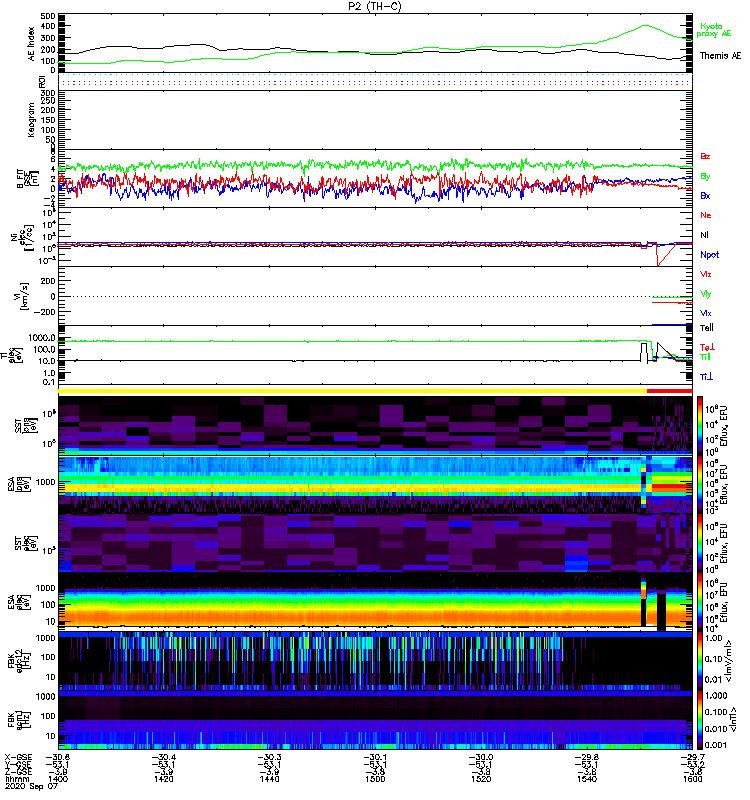Click the ROI dotted strip label
The image size is (750, 800).
[x=43, y=80]
